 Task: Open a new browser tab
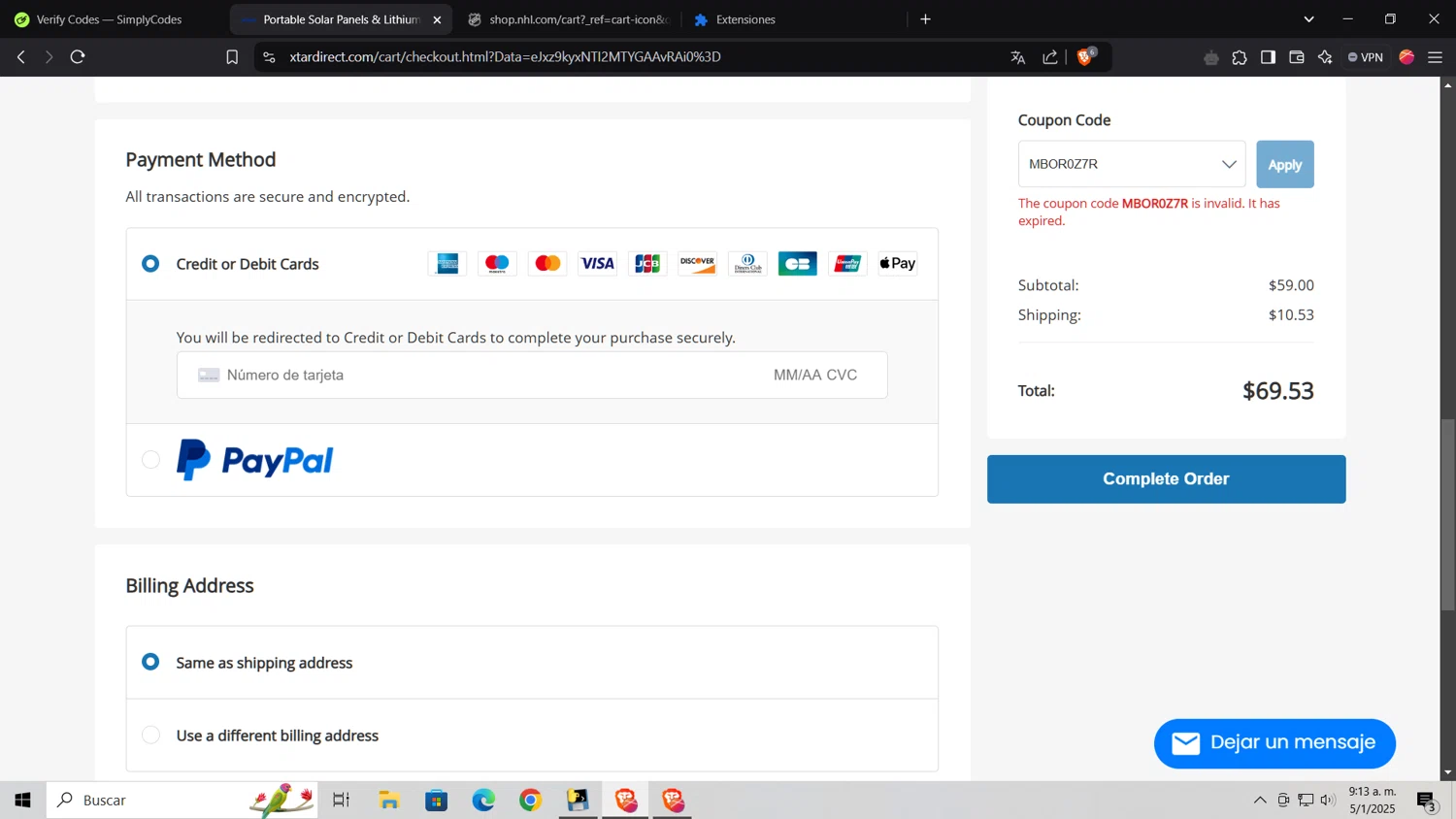point(925,19)
